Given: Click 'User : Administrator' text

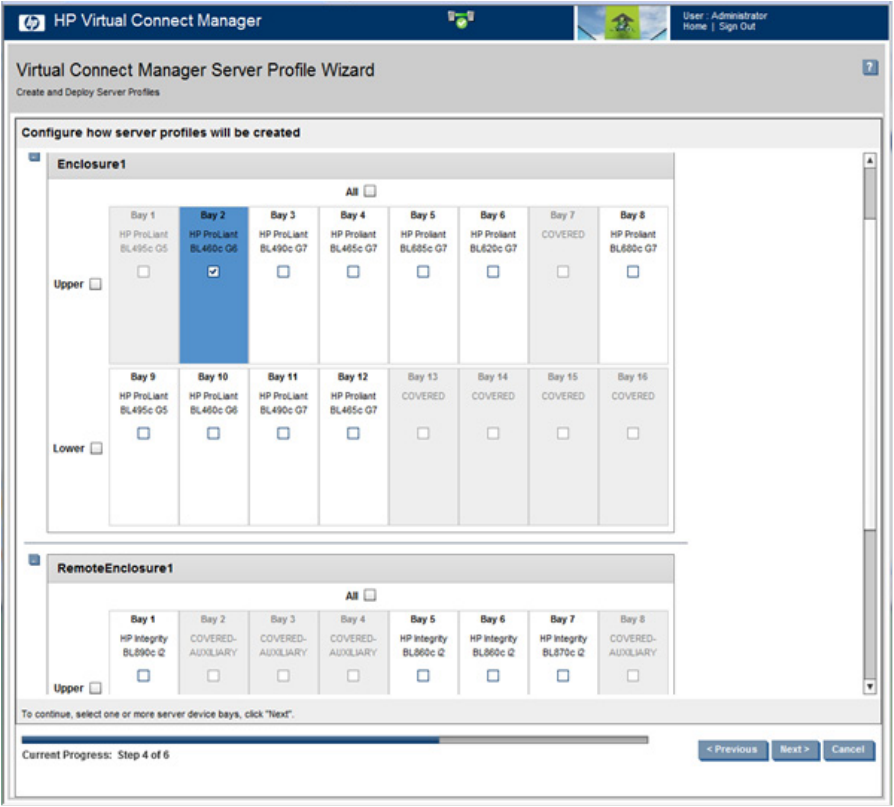Looking at the screenshot, I should pyautogui.click(x=725, y=15).
